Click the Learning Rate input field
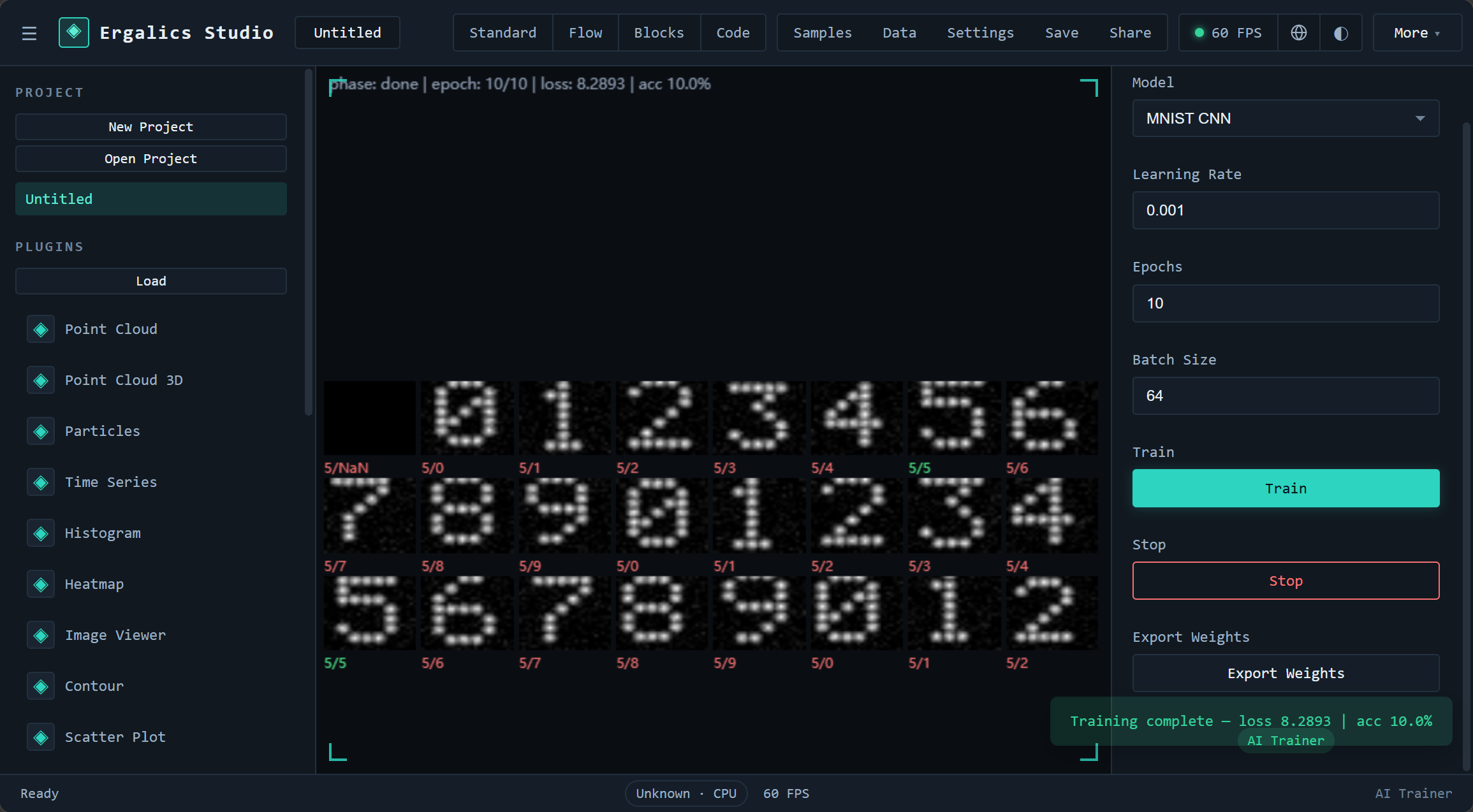 pos(1286,210)
